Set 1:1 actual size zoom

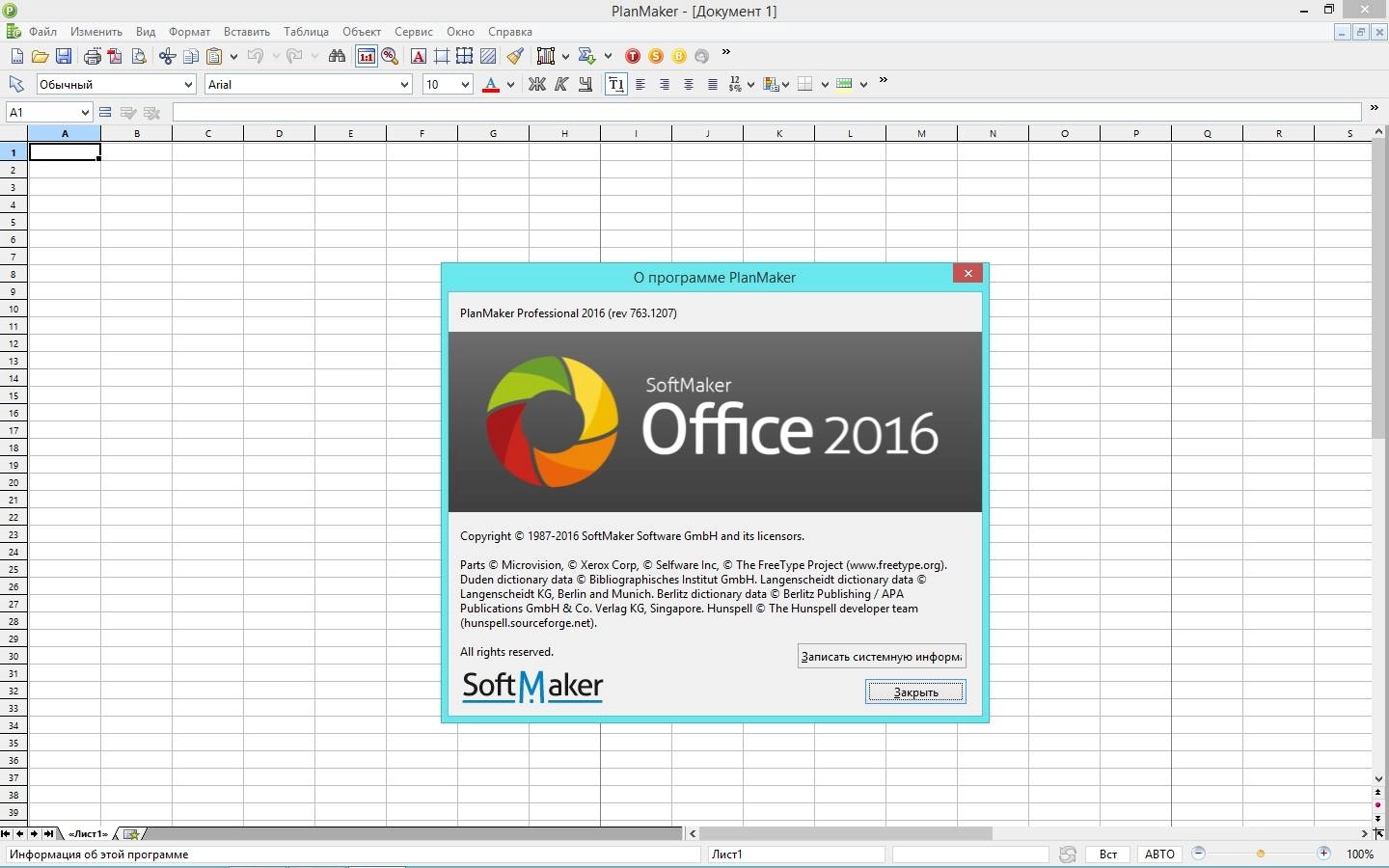click(367, 56)
